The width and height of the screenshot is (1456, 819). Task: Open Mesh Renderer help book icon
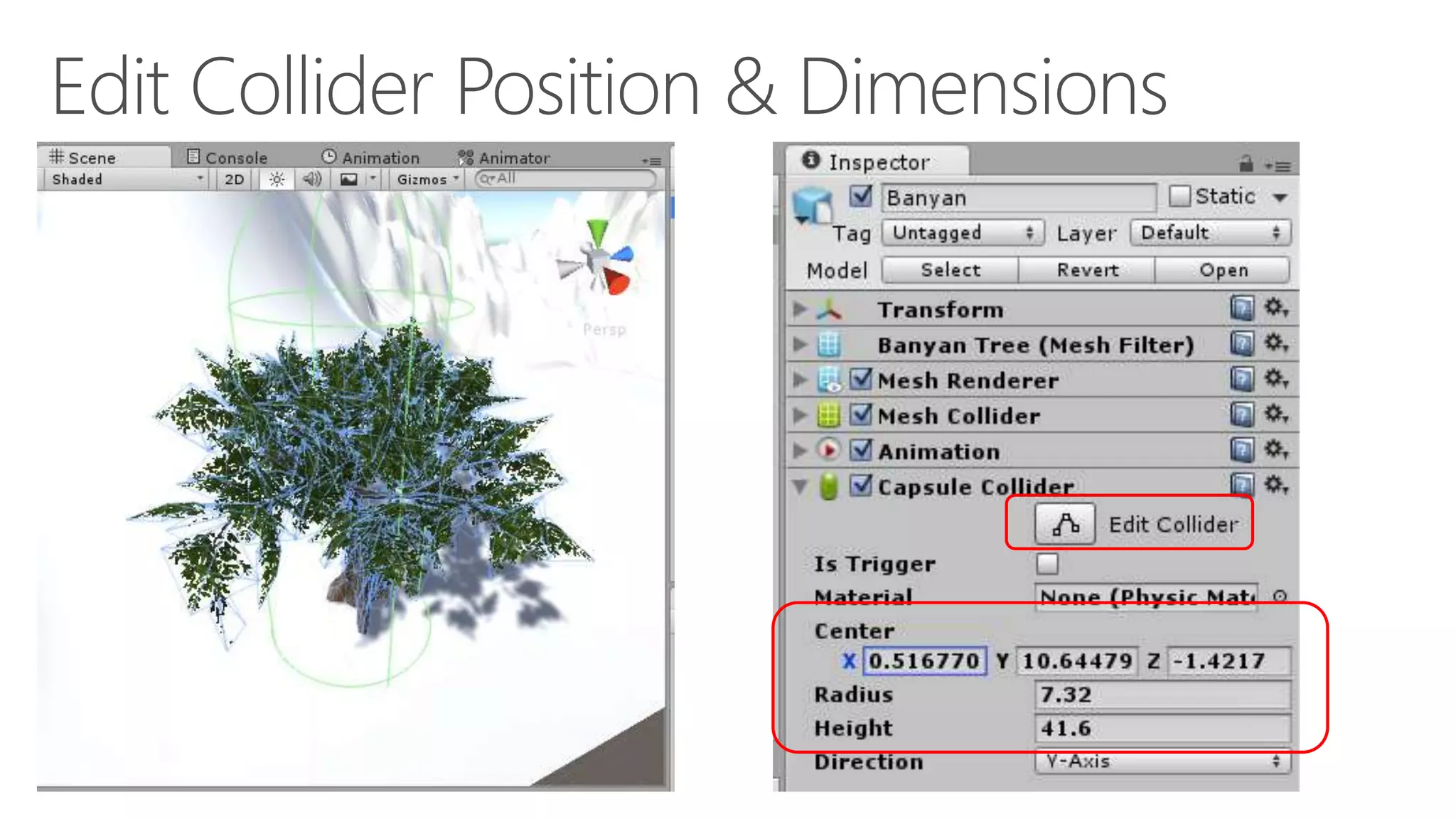click(x=1241, y=380)
